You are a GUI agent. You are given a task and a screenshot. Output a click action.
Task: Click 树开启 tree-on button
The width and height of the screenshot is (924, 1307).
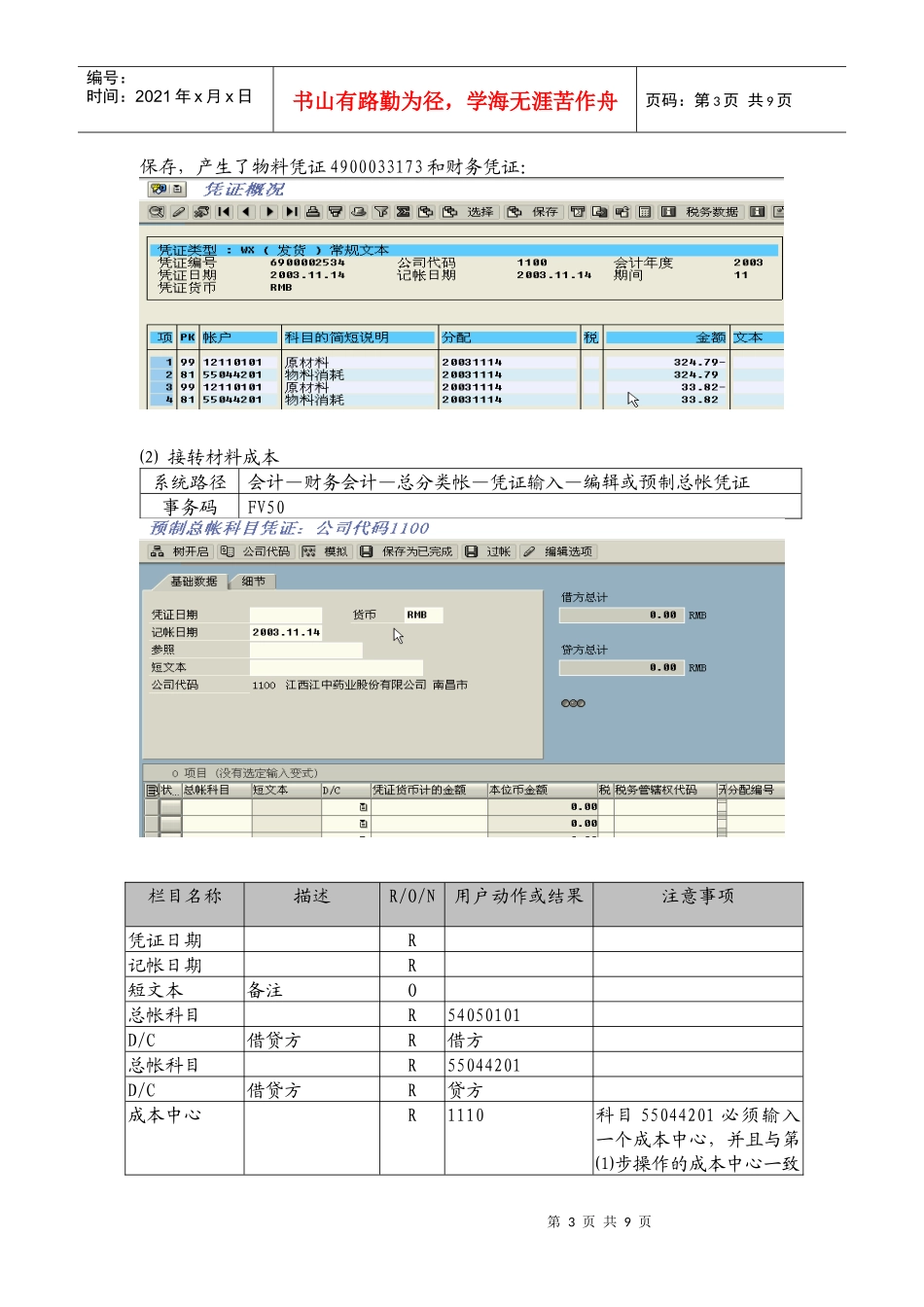(180, 551)
